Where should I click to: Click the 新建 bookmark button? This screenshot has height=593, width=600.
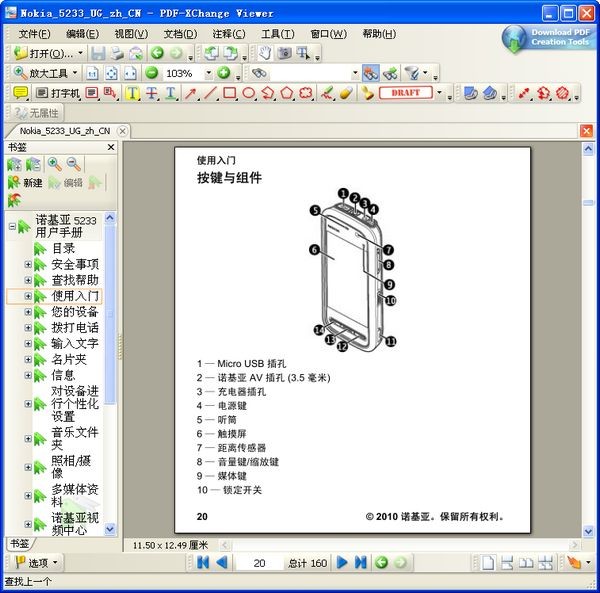point(25,183)
